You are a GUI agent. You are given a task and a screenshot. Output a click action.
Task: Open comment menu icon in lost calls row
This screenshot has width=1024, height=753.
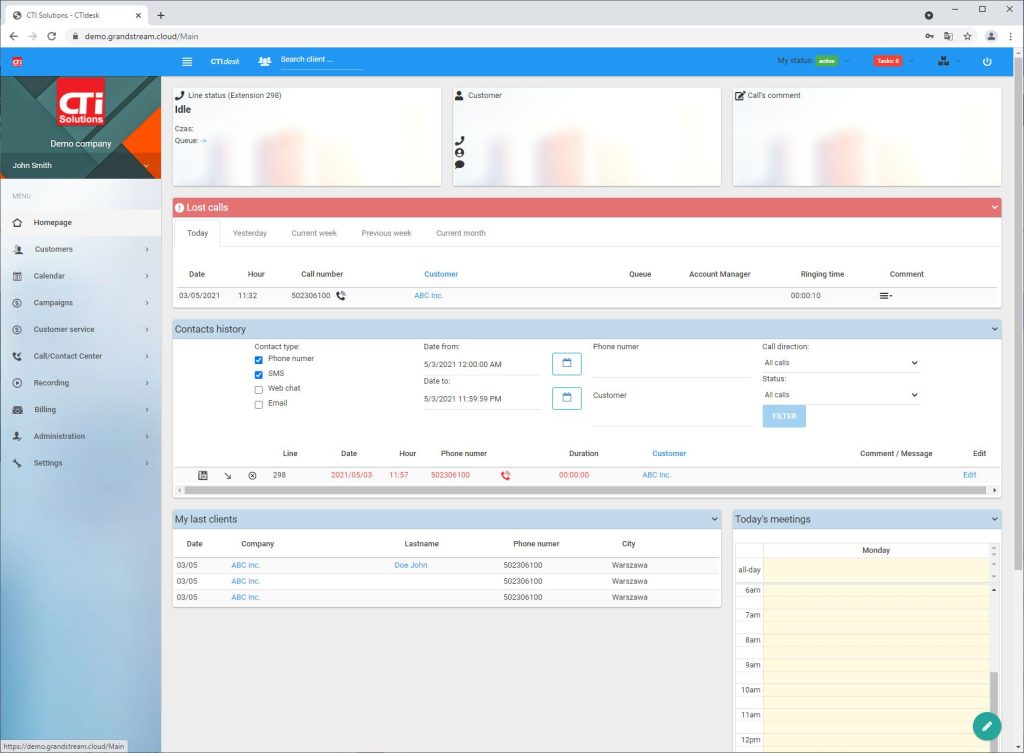[885, 296]
